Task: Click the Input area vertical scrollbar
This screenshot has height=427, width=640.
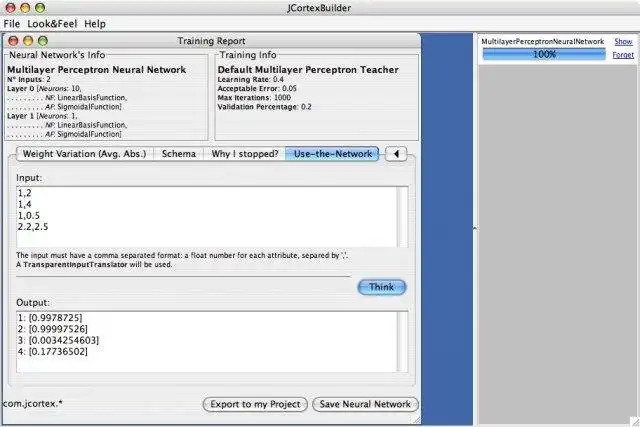Action: point(402,217)
